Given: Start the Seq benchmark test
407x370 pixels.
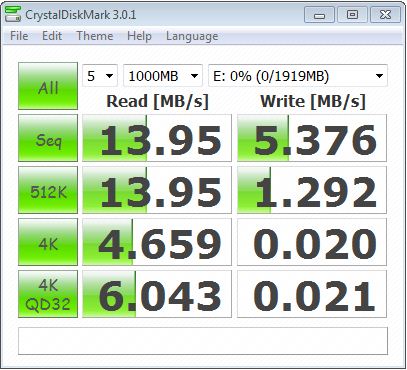Looking at the screenshot, I should 48,138.
